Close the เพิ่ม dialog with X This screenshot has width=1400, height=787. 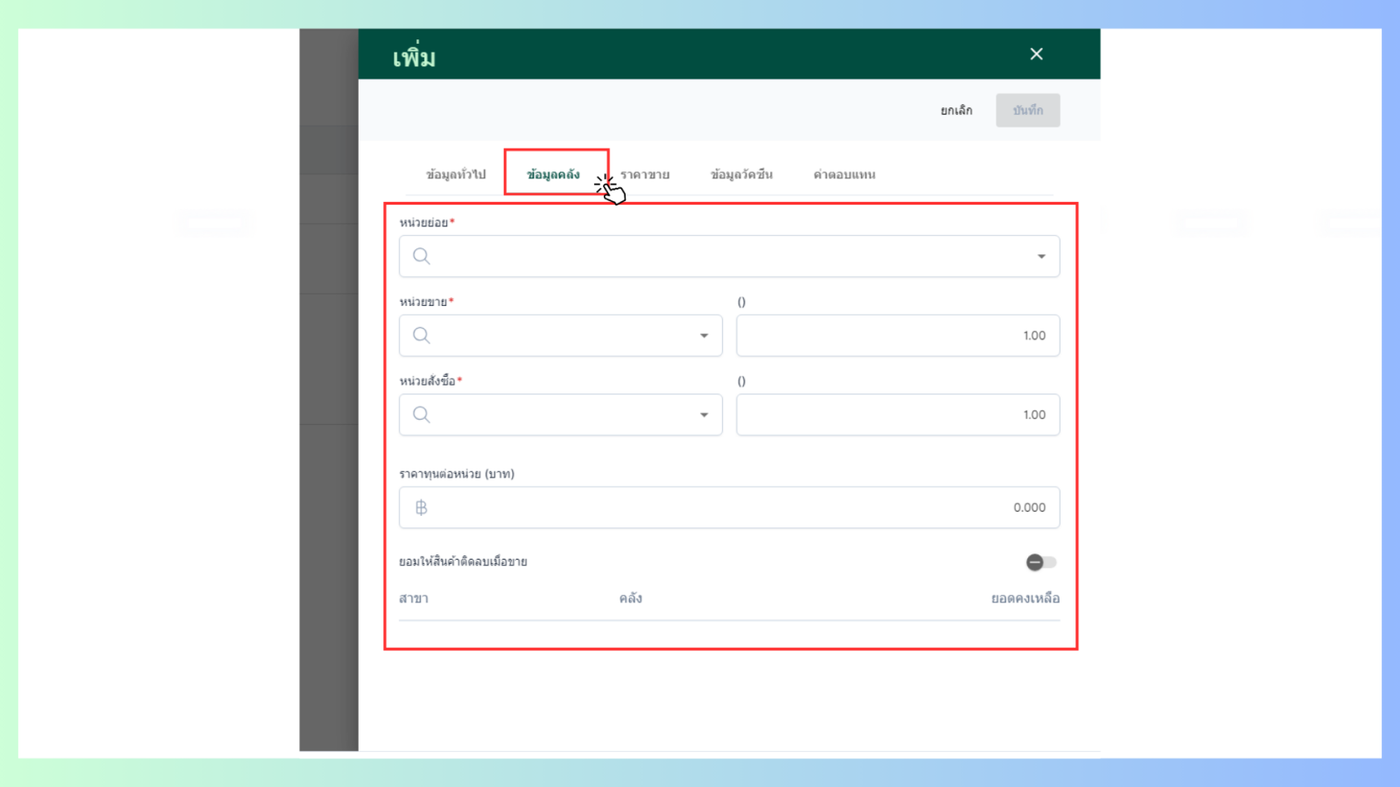[1036, 54]
